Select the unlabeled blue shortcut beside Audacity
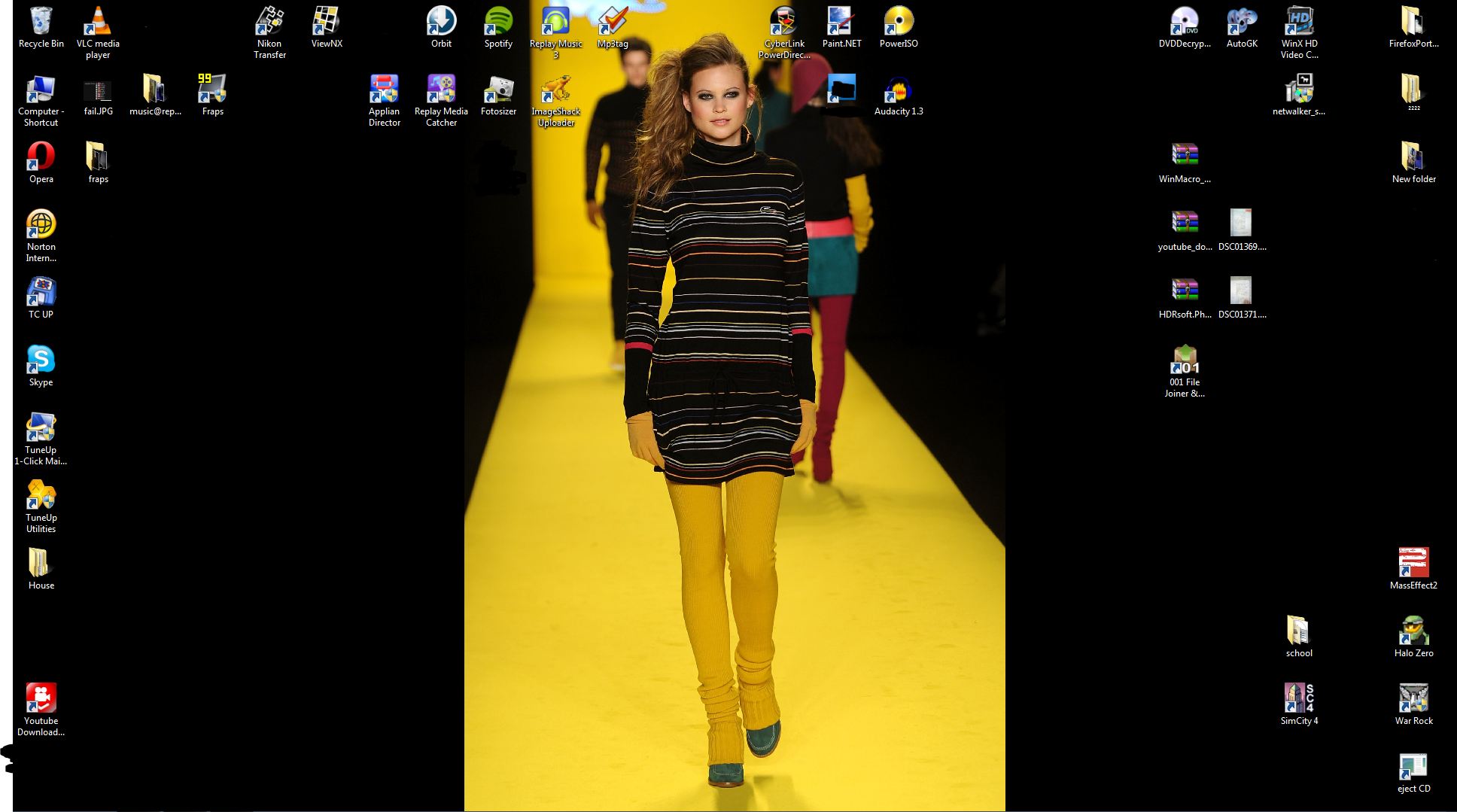The image size is (1457, 812). [x=841, y=90]
